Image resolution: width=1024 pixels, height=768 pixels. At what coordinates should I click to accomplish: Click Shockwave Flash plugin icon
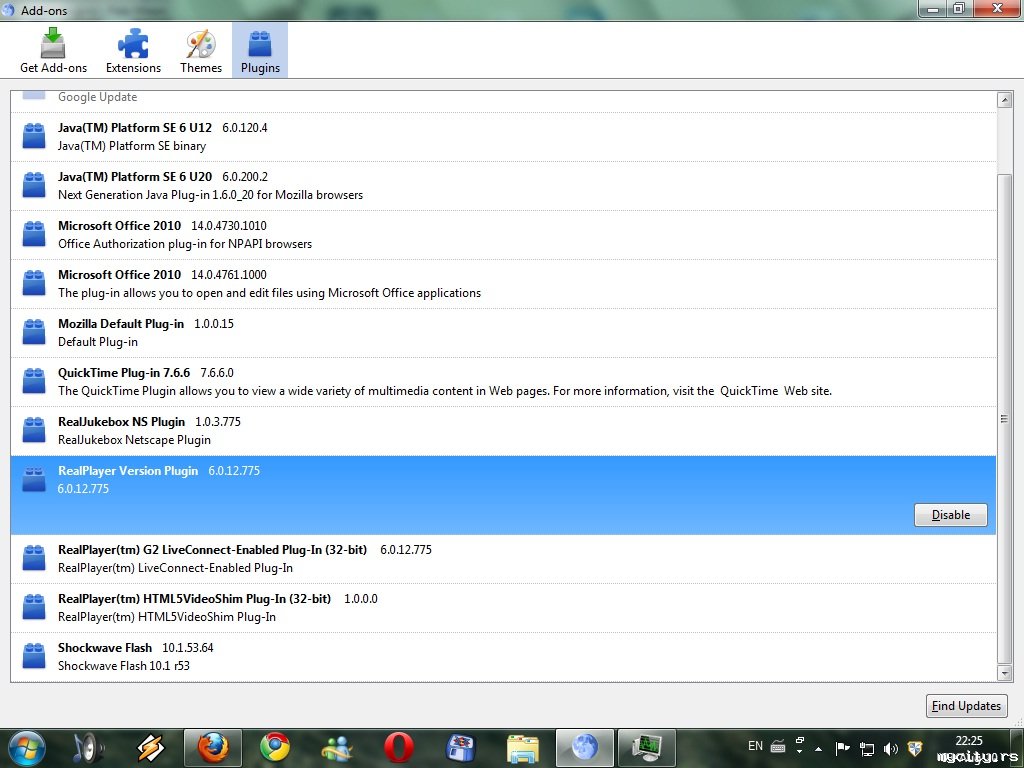point(34,656)
